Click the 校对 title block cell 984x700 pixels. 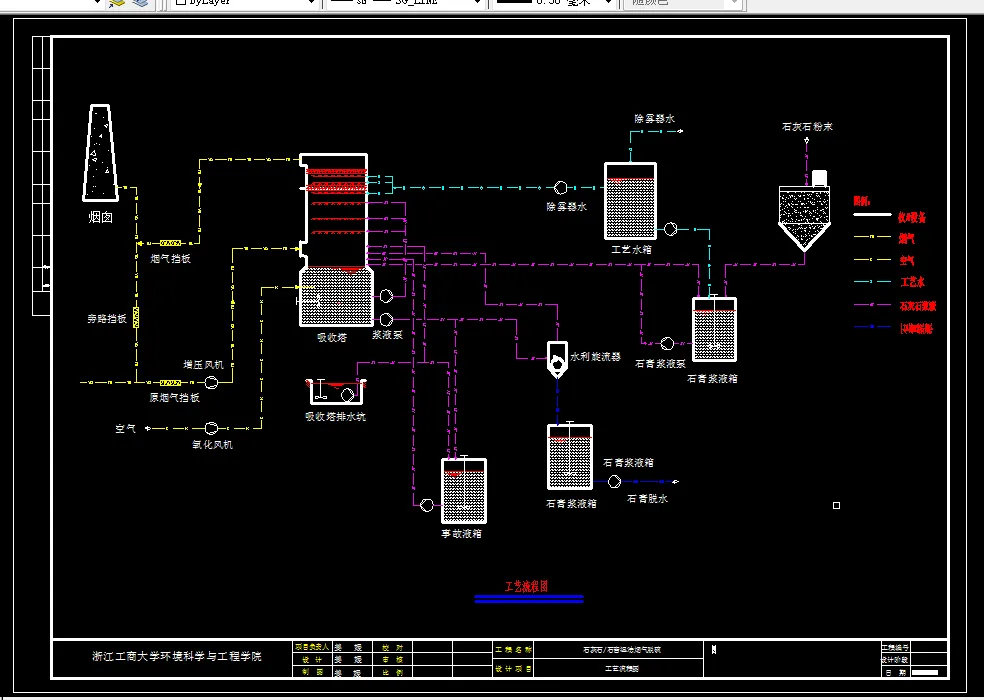coord(392,647)
